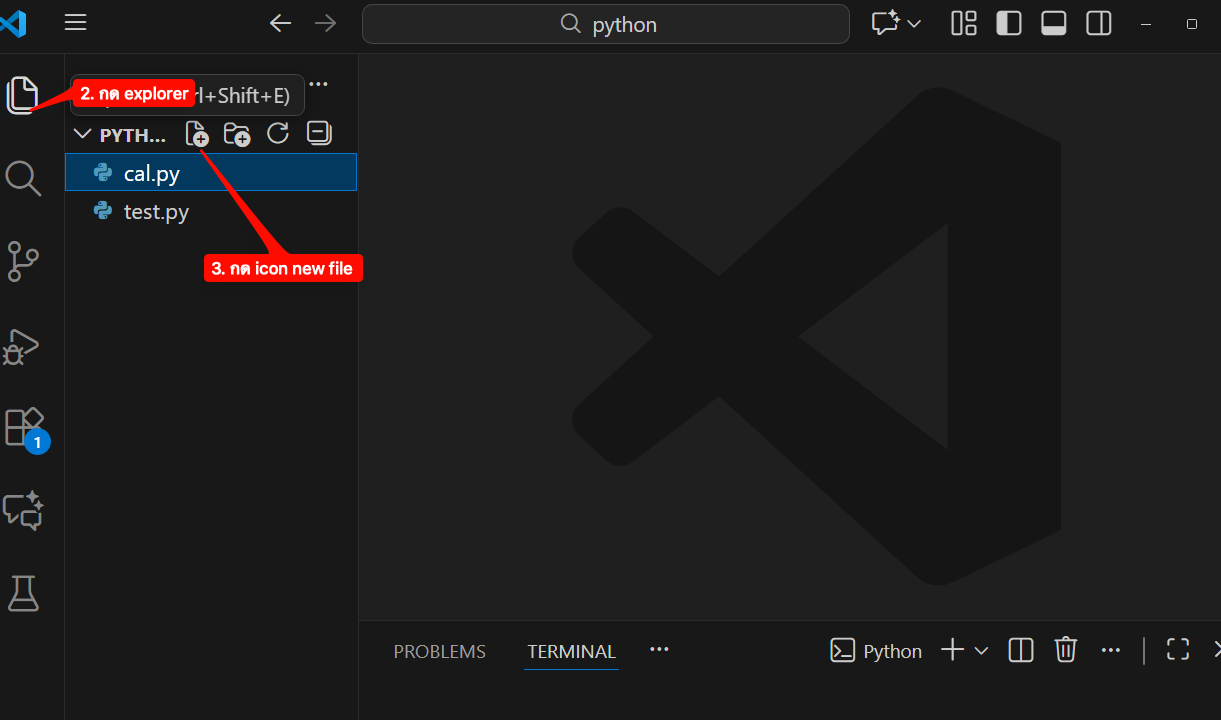
Task: Click the python search command box
Action: (x=606, y=24)
